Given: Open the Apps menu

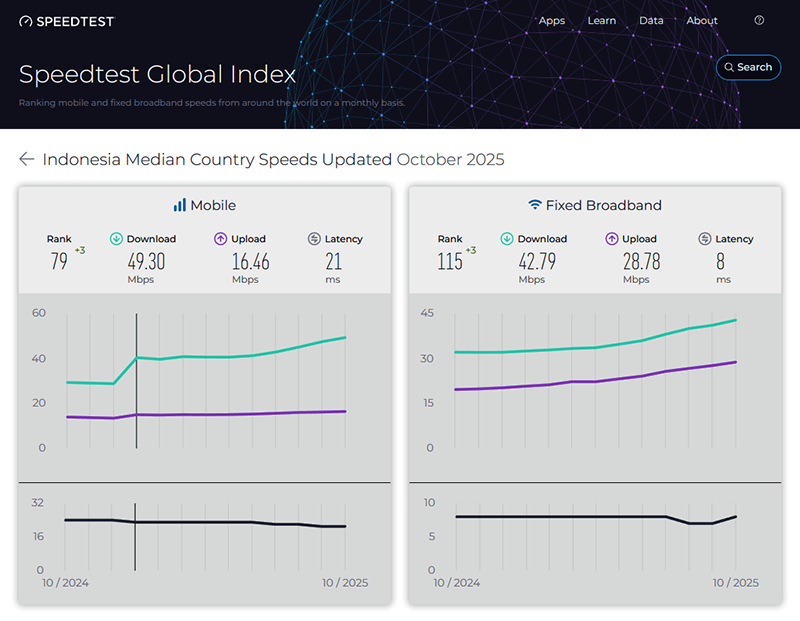Looking at the screenshot, I should [552, 20].
